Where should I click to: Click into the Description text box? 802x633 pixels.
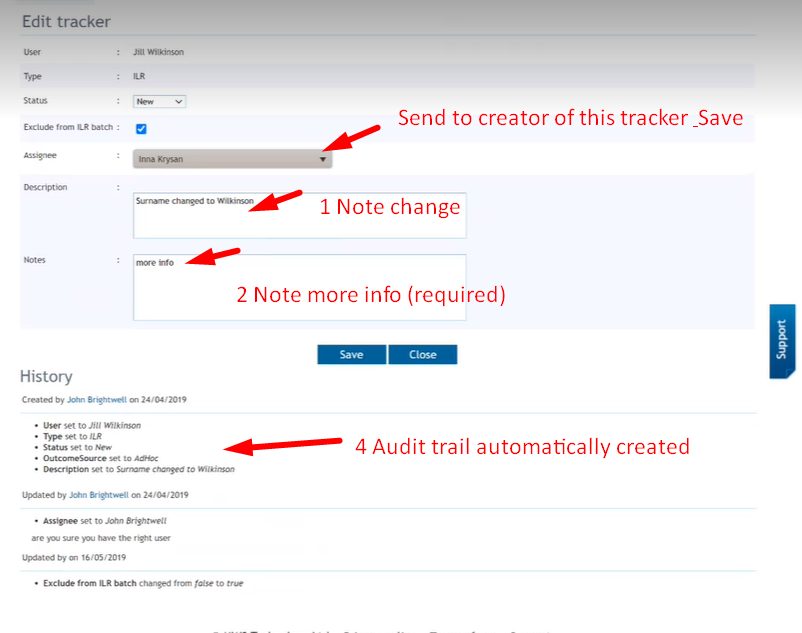(x=299, y=215)
